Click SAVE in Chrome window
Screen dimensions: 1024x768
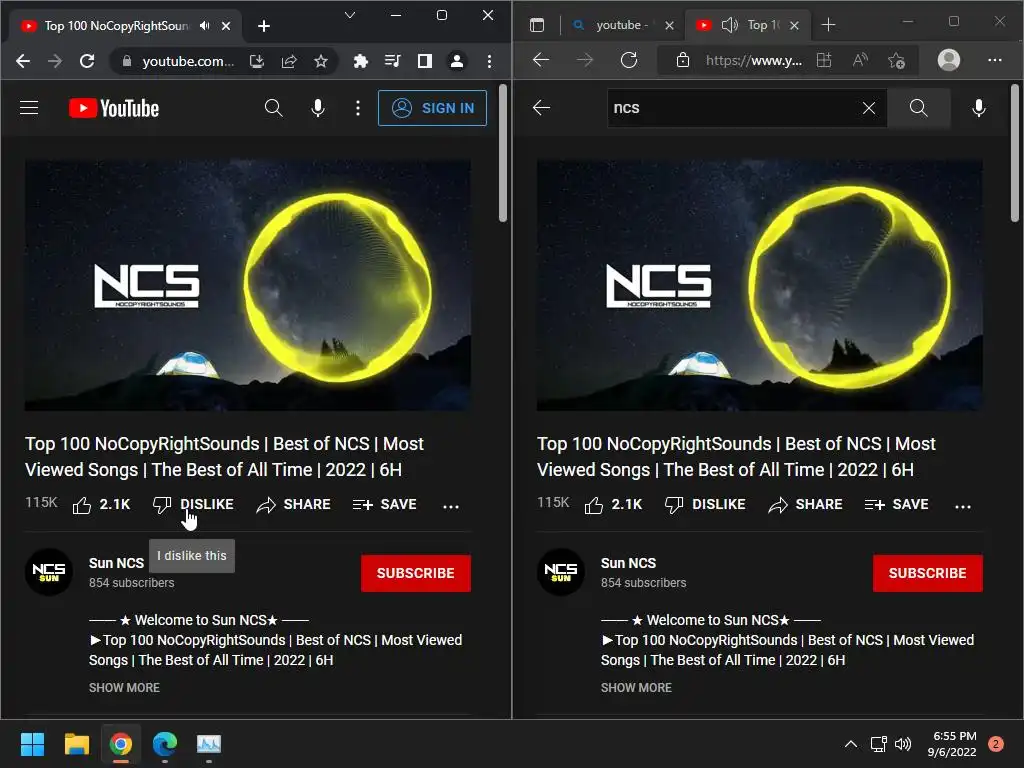click(x=385, y=504)
